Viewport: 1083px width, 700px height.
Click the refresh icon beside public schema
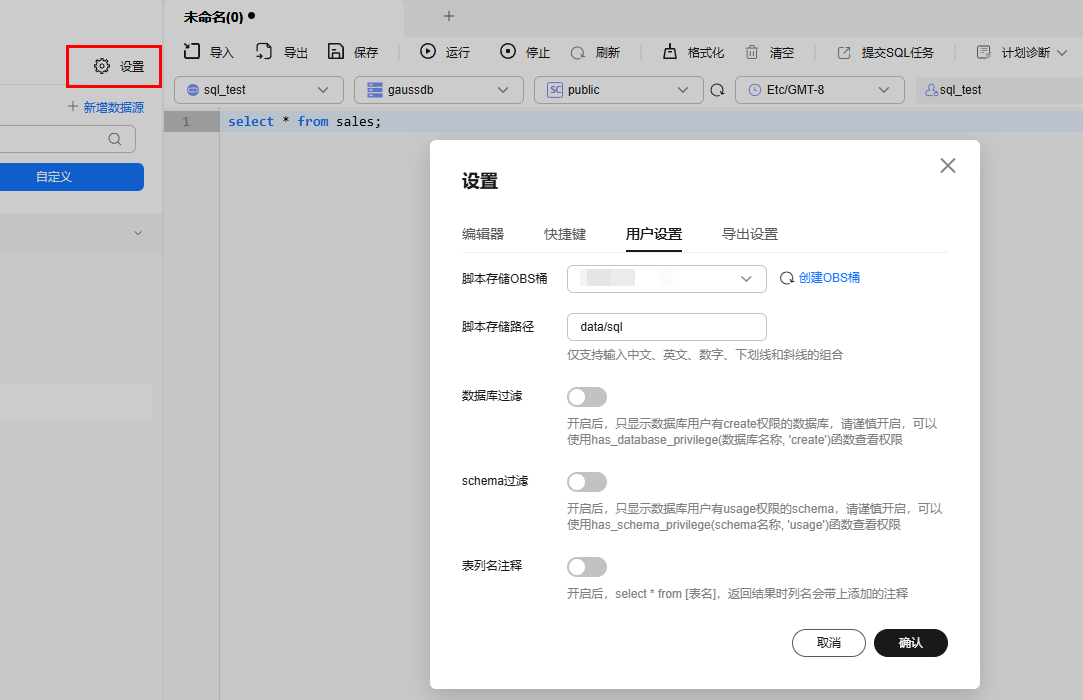click(717, 90)
